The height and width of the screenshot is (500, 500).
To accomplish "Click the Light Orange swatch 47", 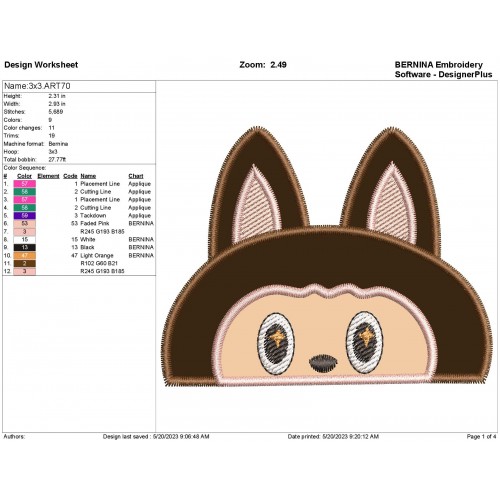I will tap(24, 256).
